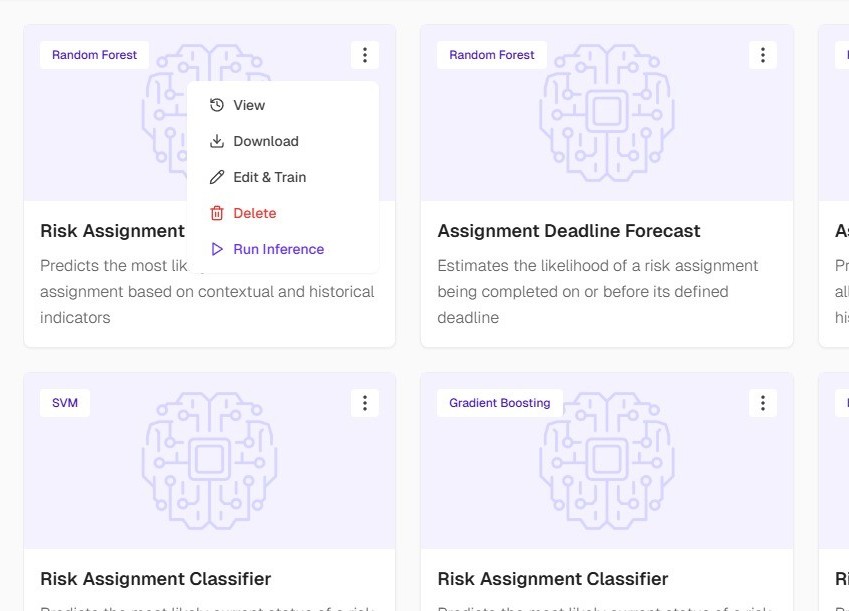Viewport: 849px width, 611px height.
Task: Click the View history clock icon
Action: [217, 105]
